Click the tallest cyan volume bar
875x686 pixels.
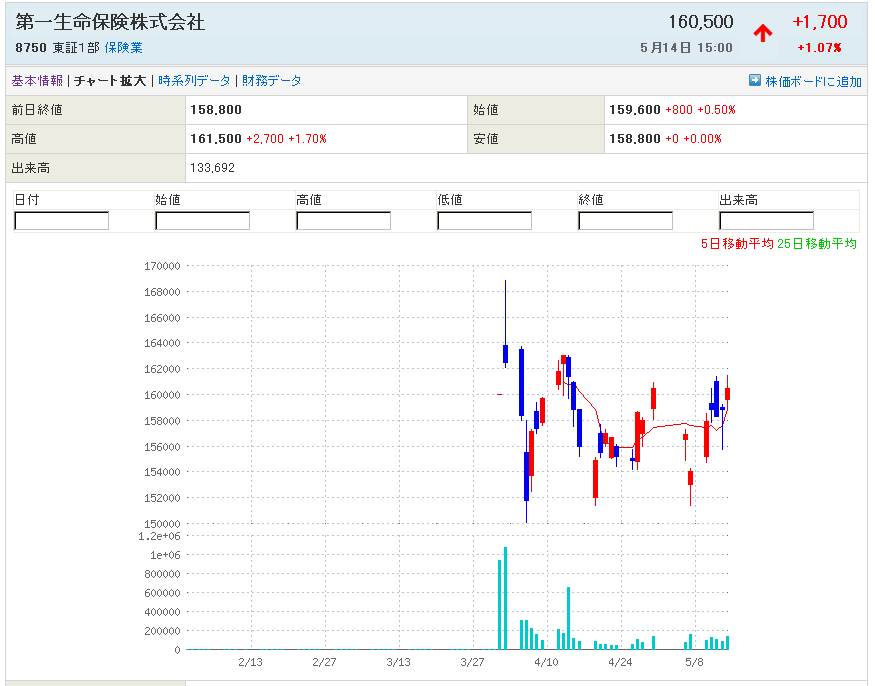click(x=506, y=598)
